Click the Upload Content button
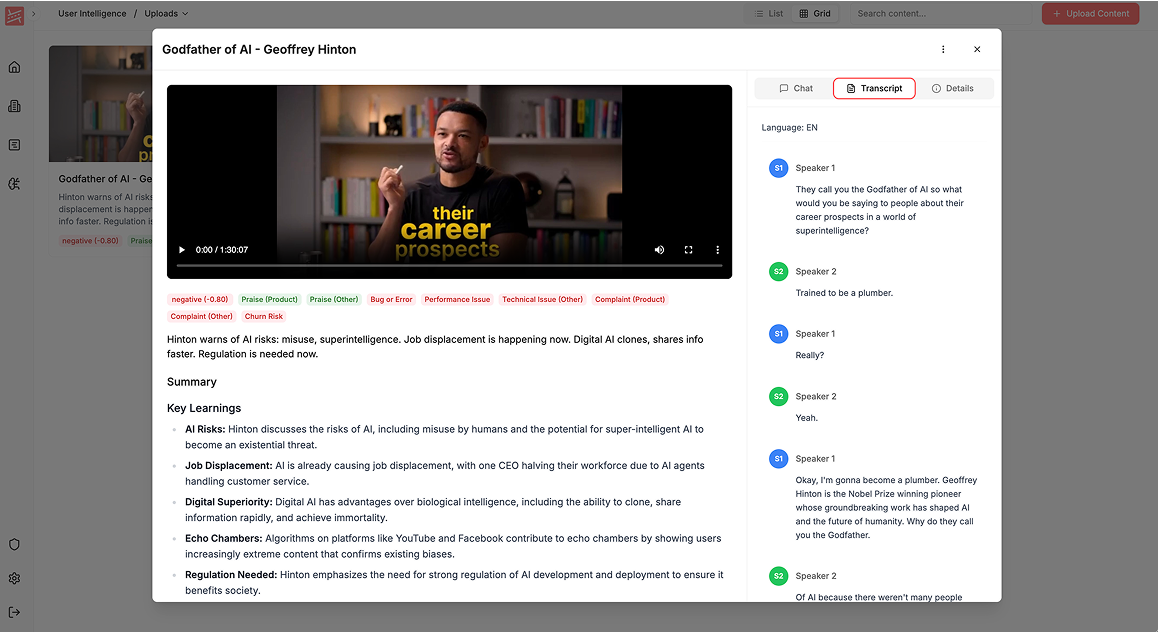 pyautogui.click(x=1090, y=13)
